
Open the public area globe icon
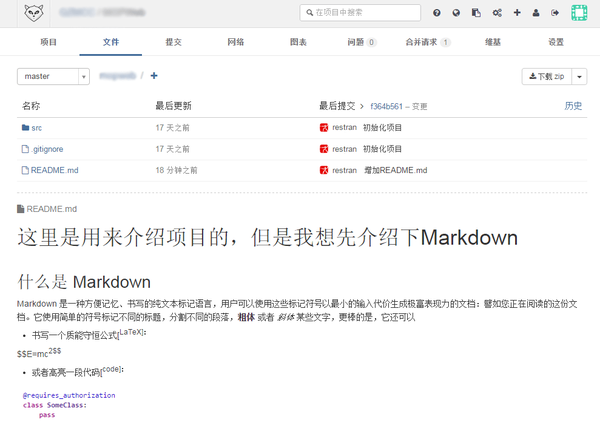(x=456, y=13)
